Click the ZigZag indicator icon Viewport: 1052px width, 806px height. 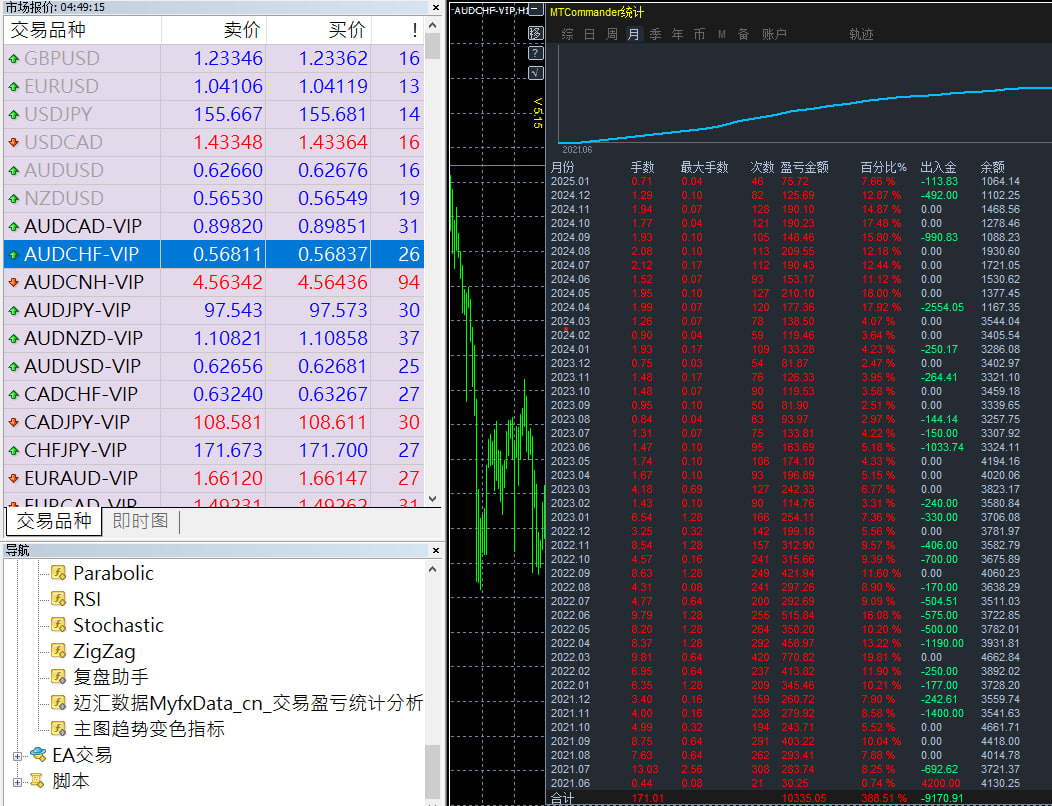coord(59,651)
